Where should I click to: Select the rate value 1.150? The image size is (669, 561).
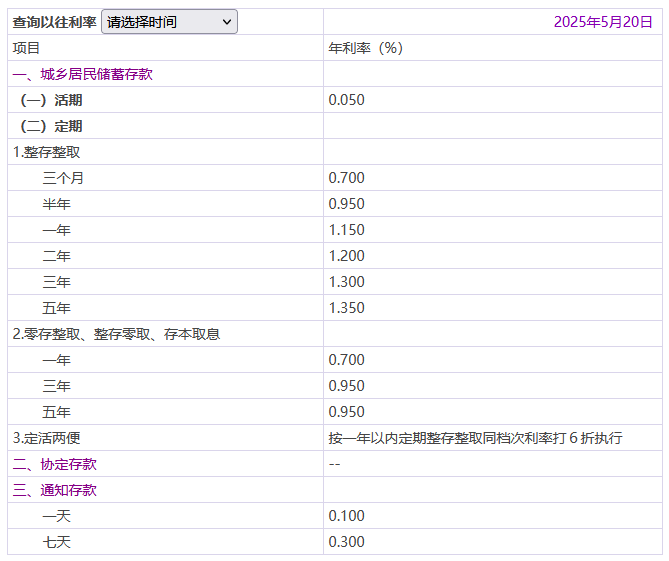[x=346, y=230]
